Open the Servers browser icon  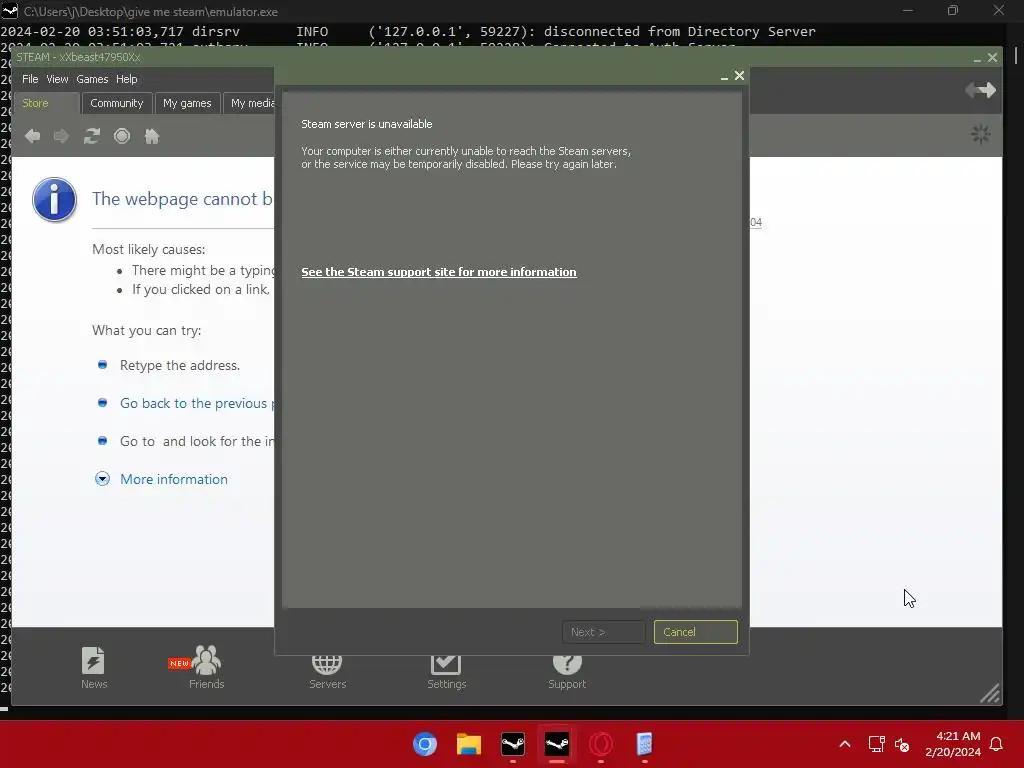(x=327, y=664)
